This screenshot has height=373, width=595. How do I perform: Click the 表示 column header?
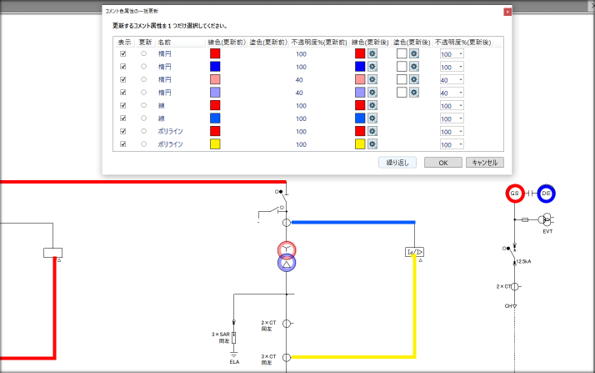(x=125, y=42)
